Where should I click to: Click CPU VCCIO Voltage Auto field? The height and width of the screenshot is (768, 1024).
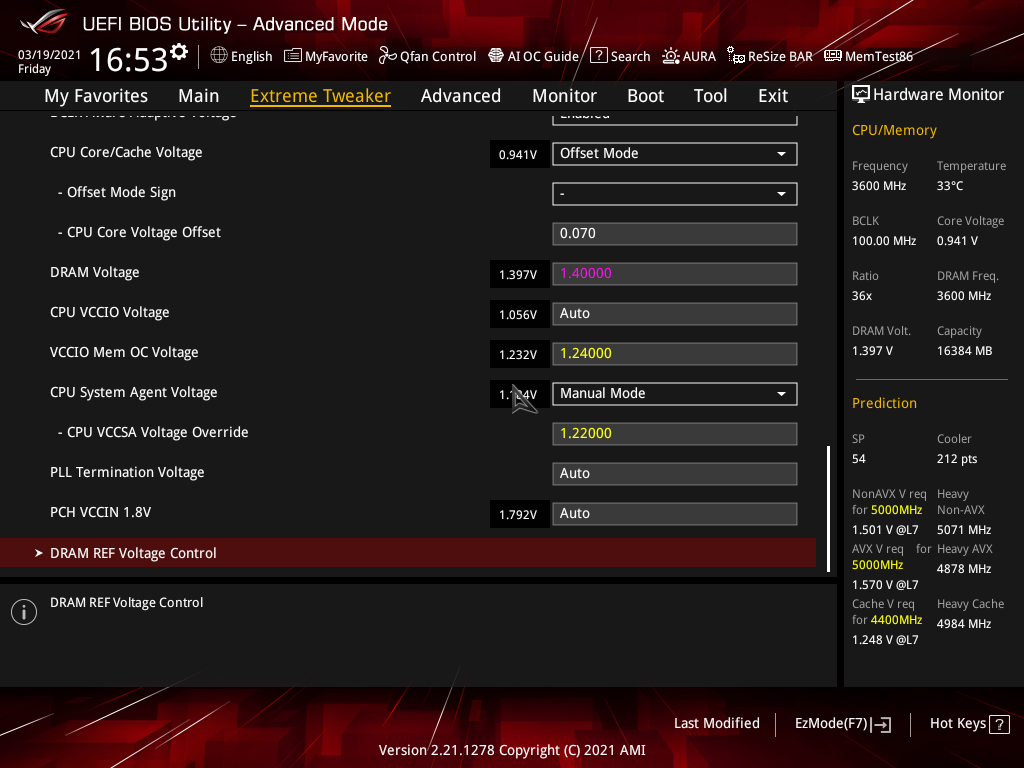[675, 313]
